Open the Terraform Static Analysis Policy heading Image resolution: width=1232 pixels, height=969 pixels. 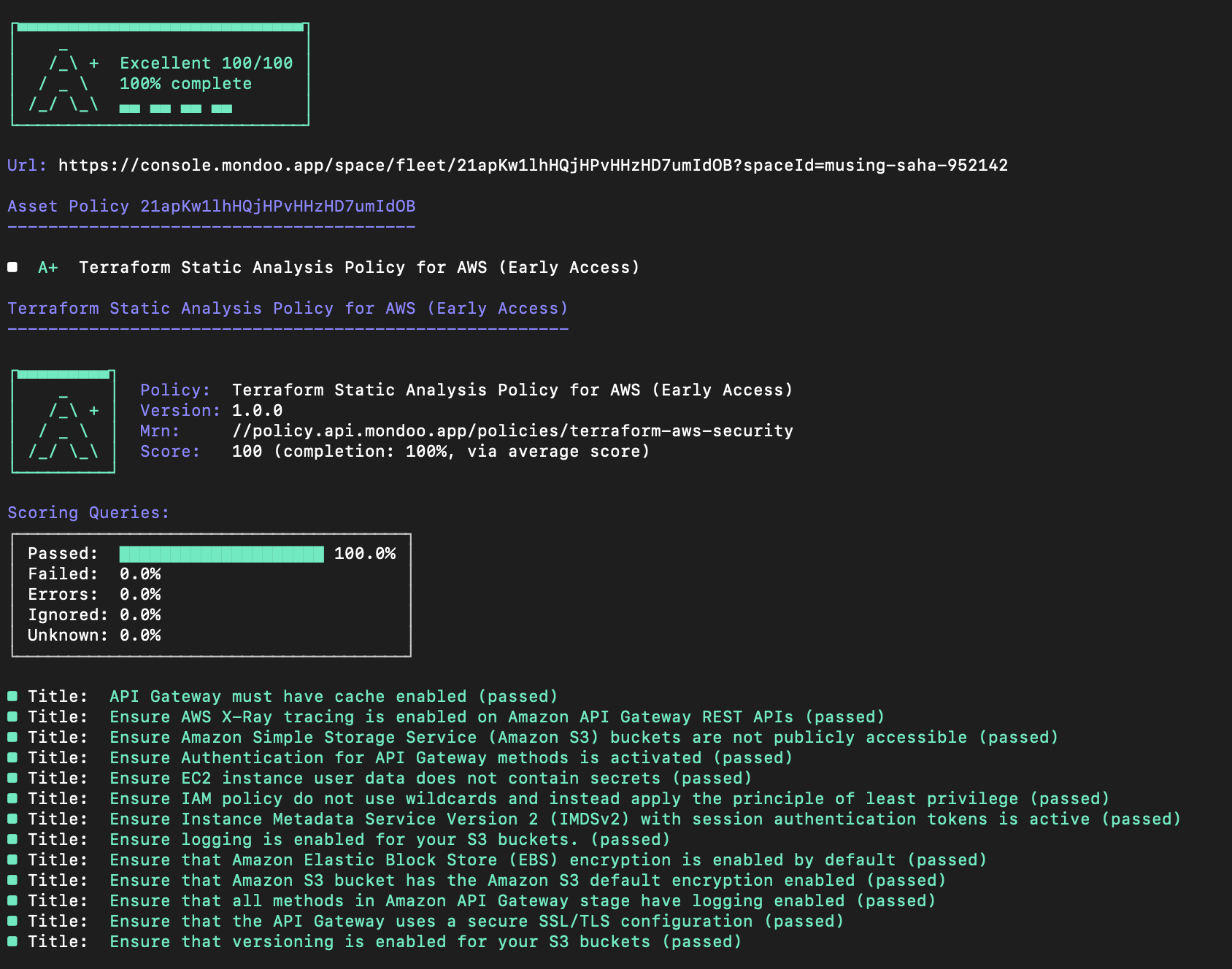(x=288, y=308)
